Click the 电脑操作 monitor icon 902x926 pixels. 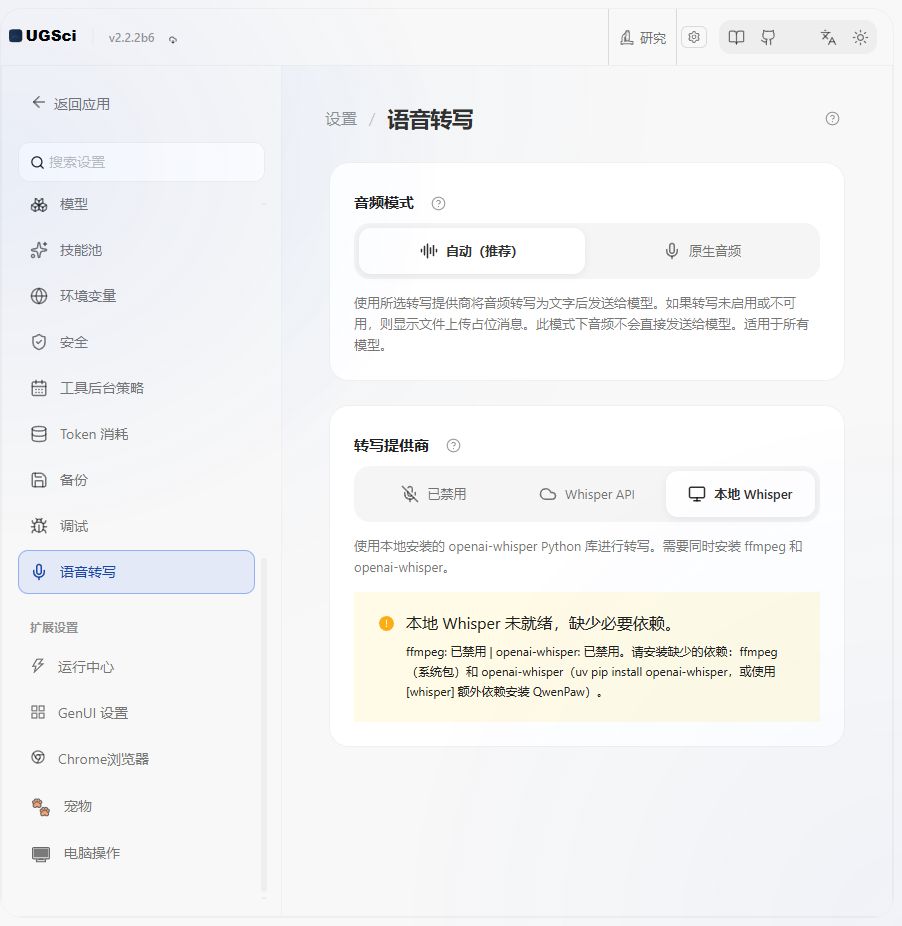click(41, 854)
